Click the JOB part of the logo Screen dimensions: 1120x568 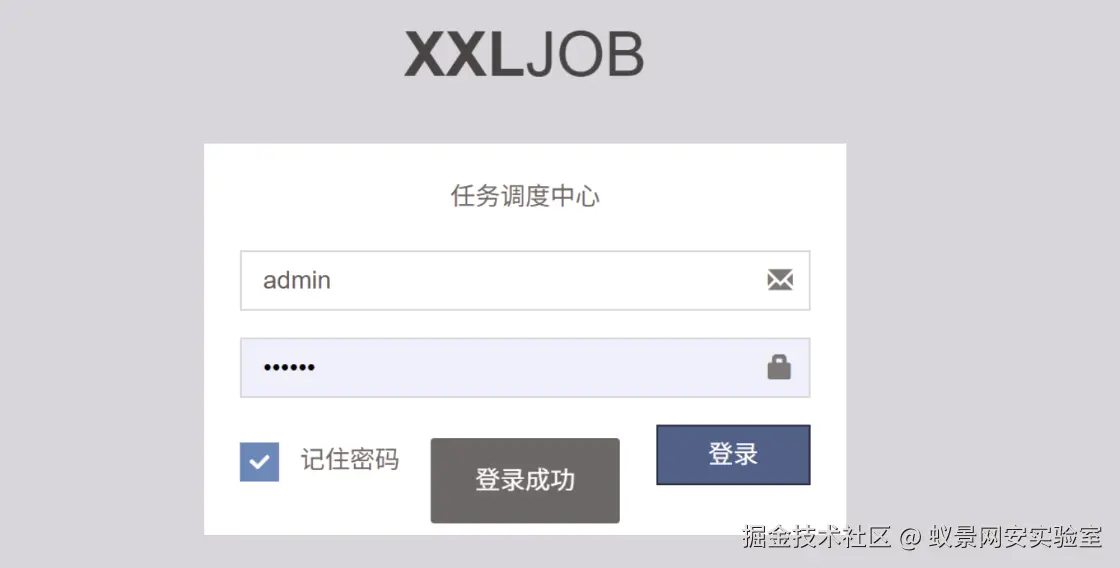click(x=585, y=54)
